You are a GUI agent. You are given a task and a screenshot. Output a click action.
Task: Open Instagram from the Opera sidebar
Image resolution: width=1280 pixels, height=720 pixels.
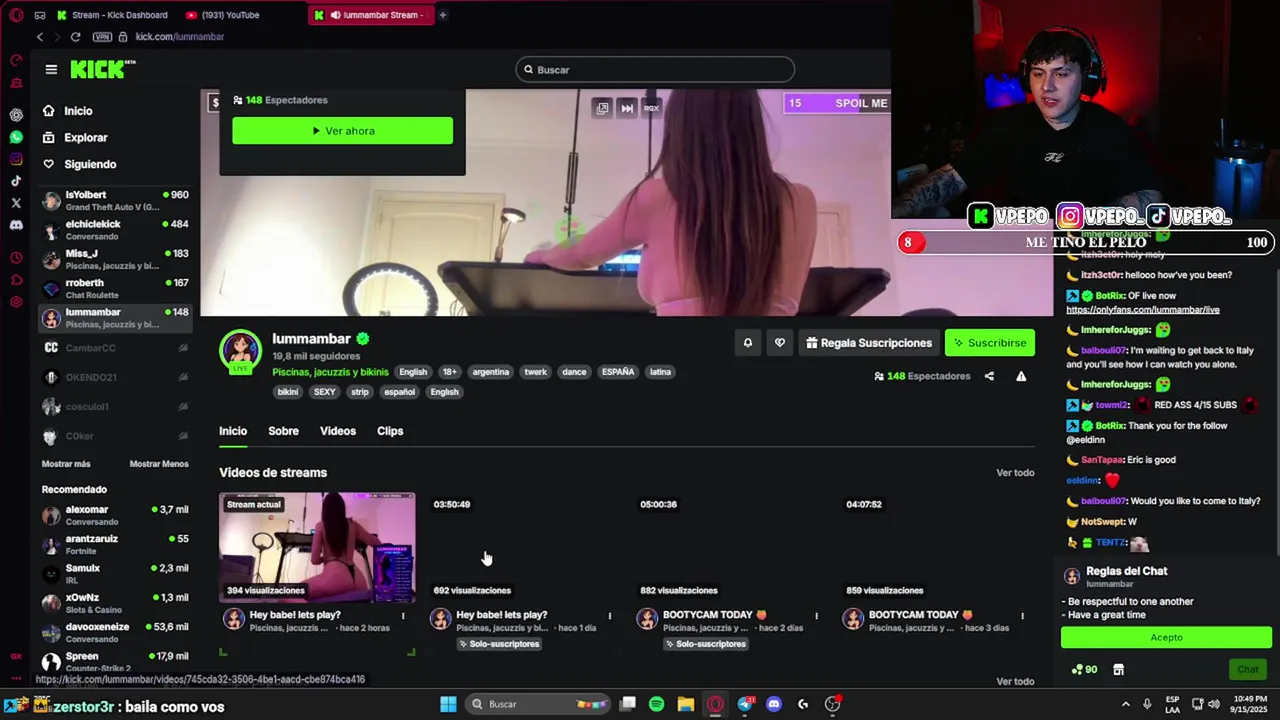tap(16, 159)
